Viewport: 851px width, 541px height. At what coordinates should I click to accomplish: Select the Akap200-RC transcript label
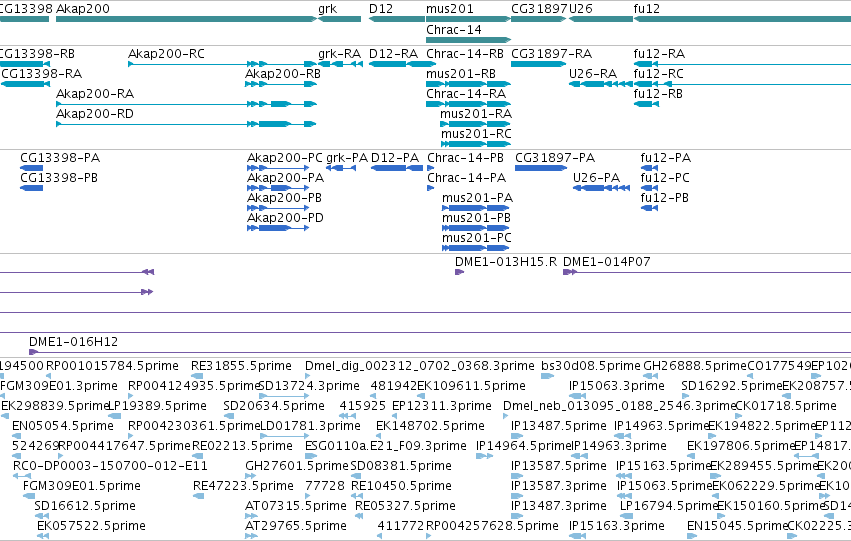(167, 54)
